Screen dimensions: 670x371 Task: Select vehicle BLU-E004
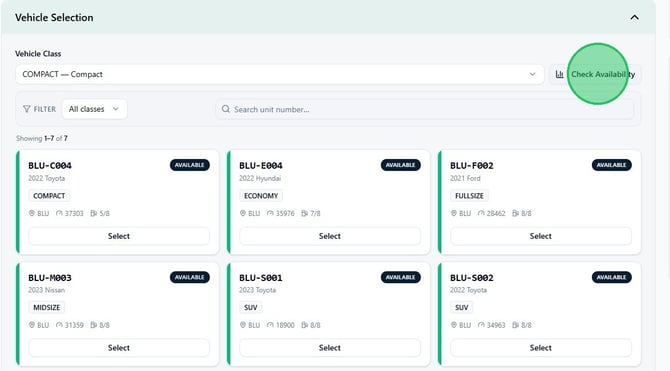coord(330,236)
